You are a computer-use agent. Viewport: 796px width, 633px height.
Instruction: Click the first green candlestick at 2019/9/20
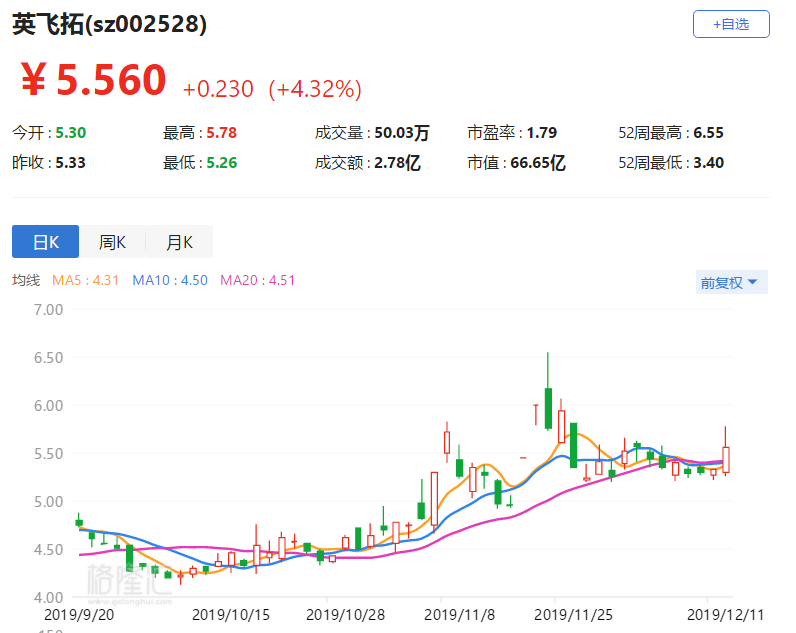pos(79,522)
